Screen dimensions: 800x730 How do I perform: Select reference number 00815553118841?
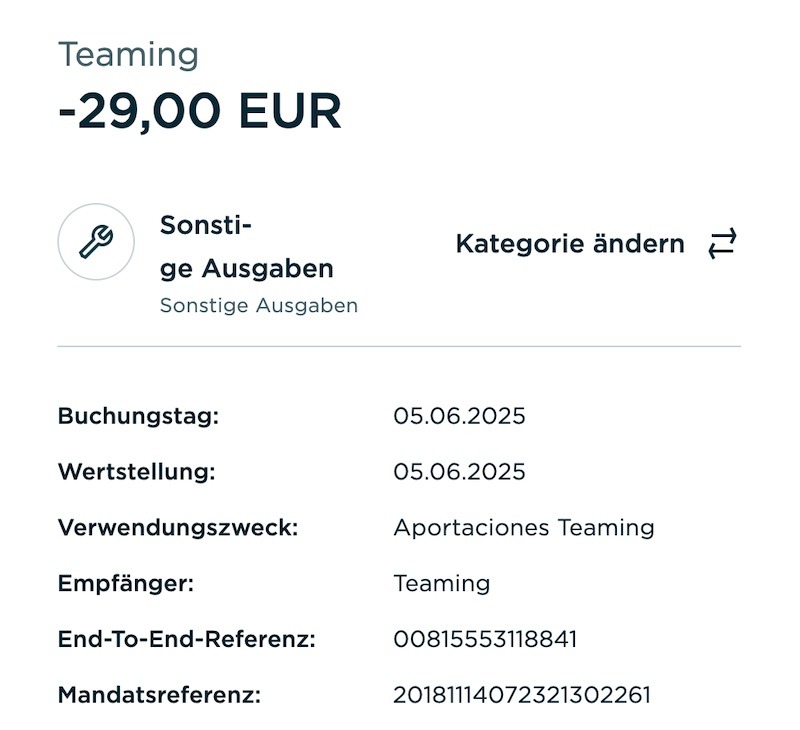pyautogui.click(x=485, y=639)
